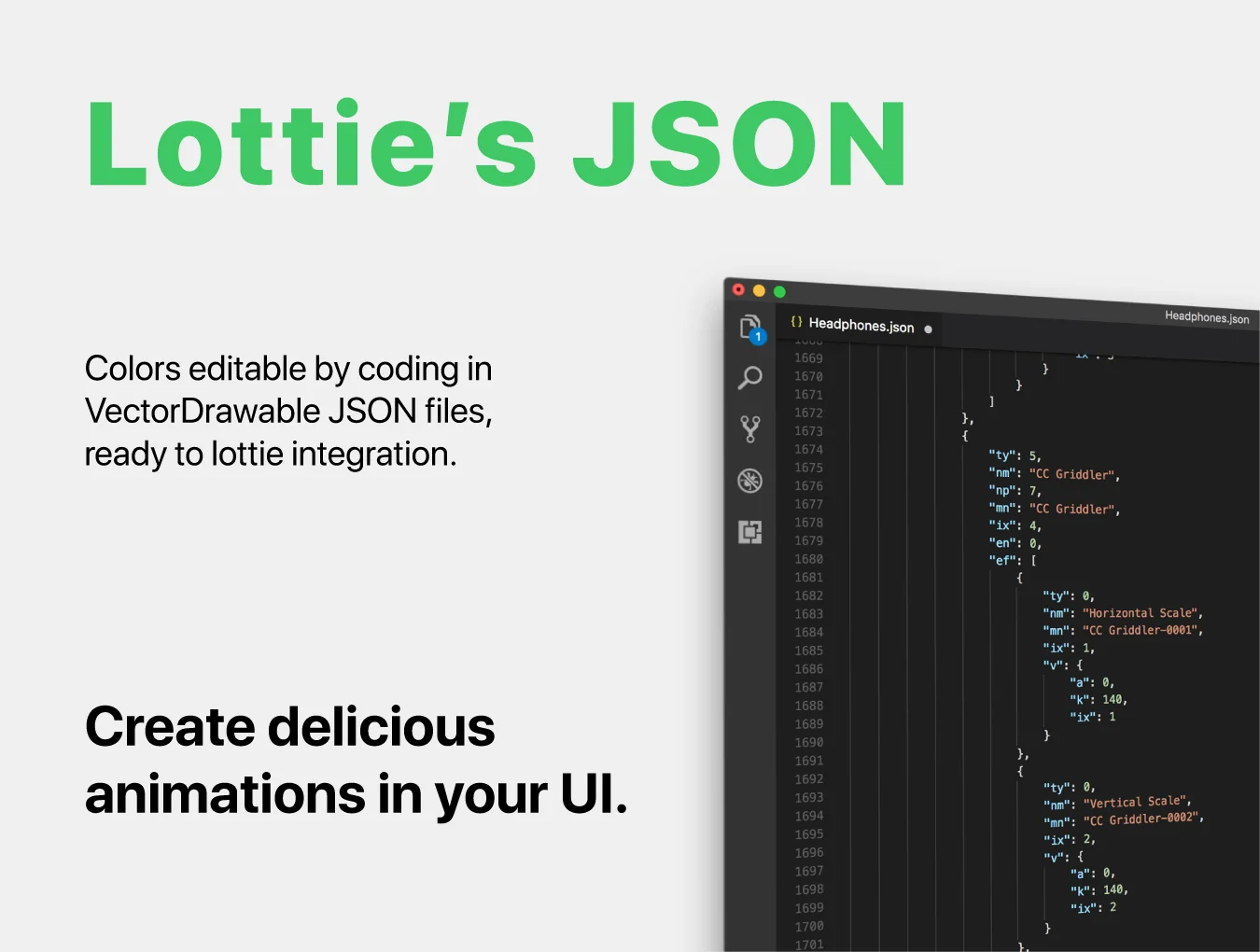Minimize the window with the yellow button
This screenshot has height=952, width=1260.
[759, 290]
